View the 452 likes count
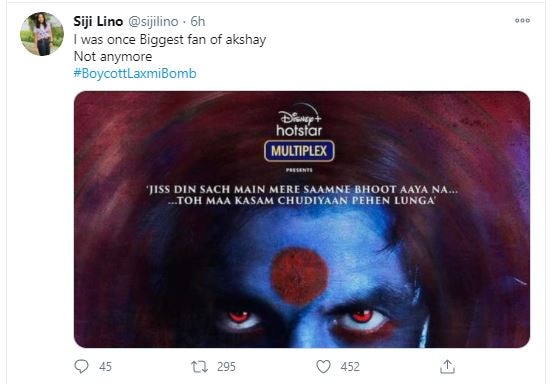Image resolution: width=552 pixels, height=384 pixels. [x=350, y=367]
